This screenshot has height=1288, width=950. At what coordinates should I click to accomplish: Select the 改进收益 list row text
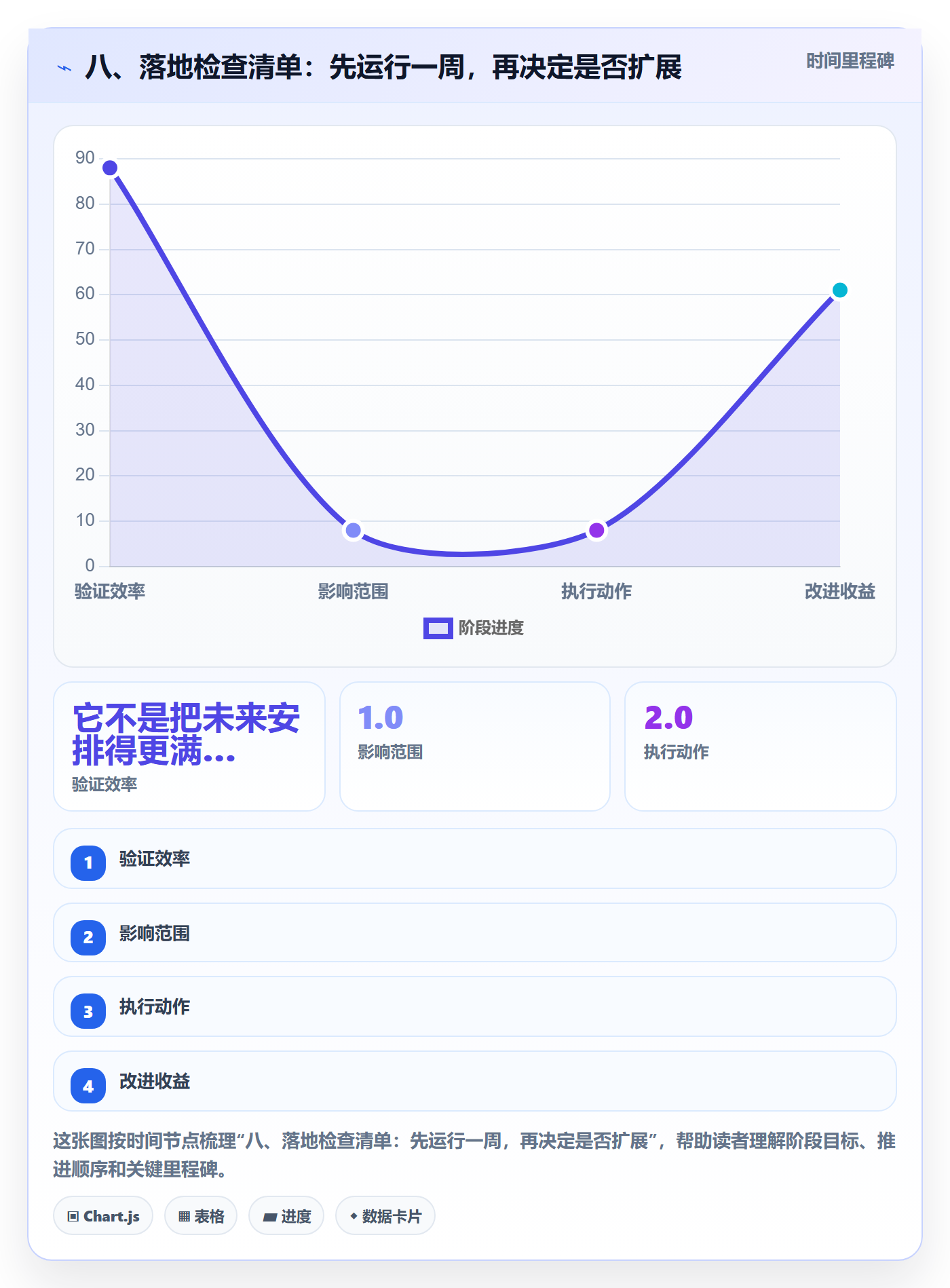pos(155,1081)
